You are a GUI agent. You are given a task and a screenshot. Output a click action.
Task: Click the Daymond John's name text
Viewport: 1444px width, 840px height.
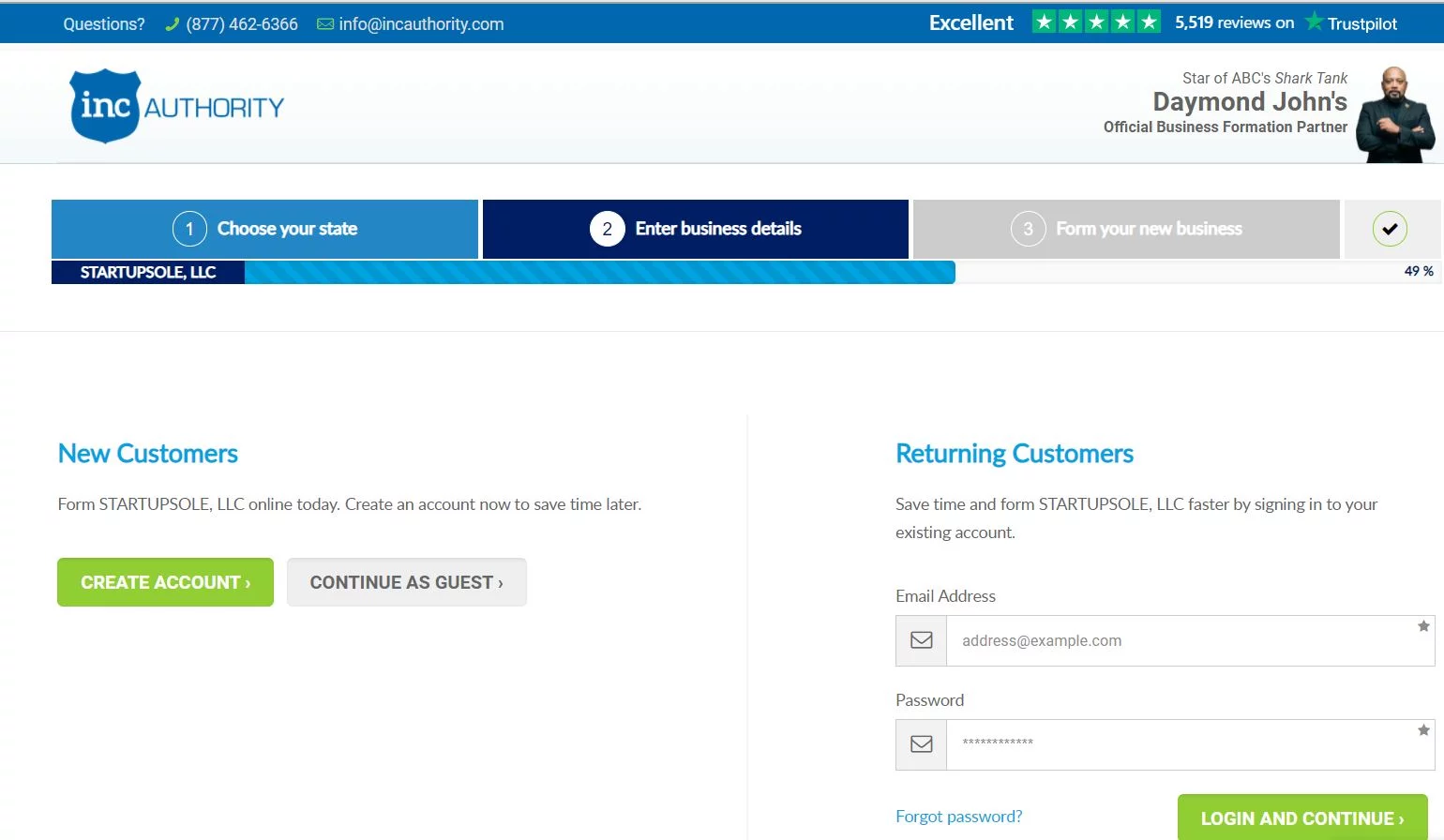tap(1250, 101)
